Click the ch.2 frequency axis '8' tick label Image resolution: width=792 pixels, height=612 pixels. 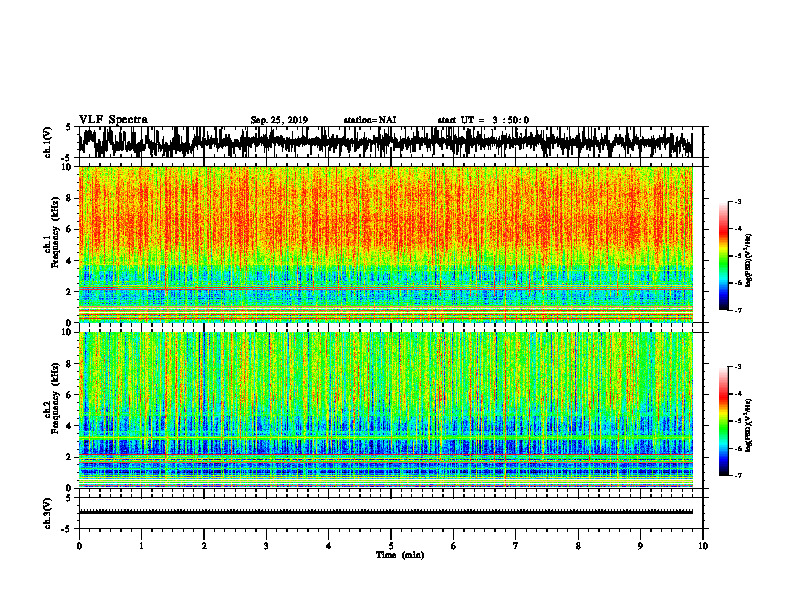click(69, 364)
